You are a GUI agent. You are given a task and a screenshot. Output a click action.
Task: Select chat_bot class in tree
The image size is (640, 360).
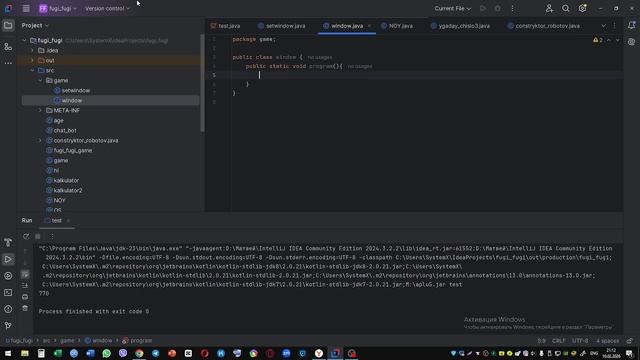tap(65, 131)
